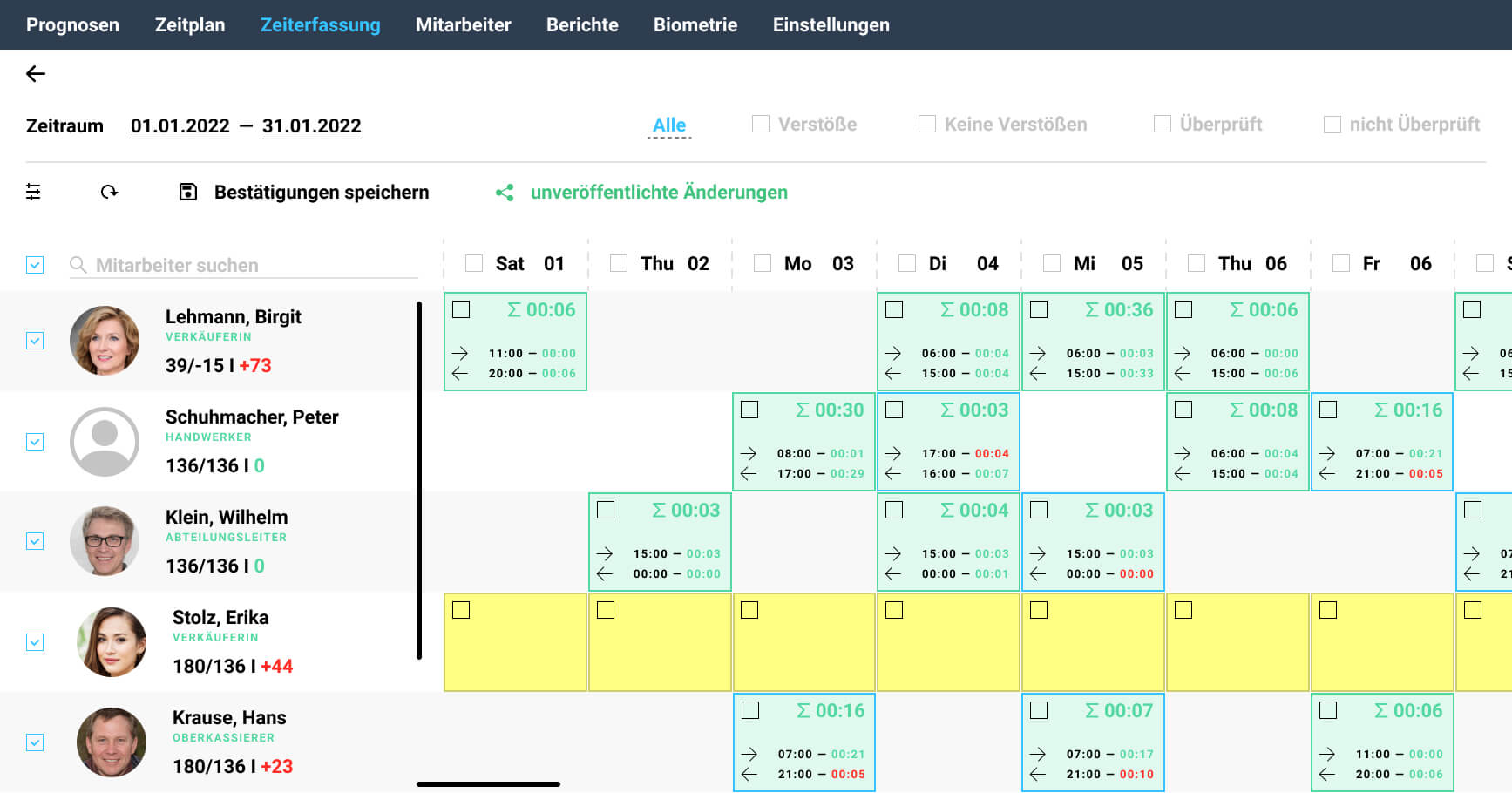Select the Zeiterfassung tab
Screen dimensions: 1512x793
click(321, 24)
